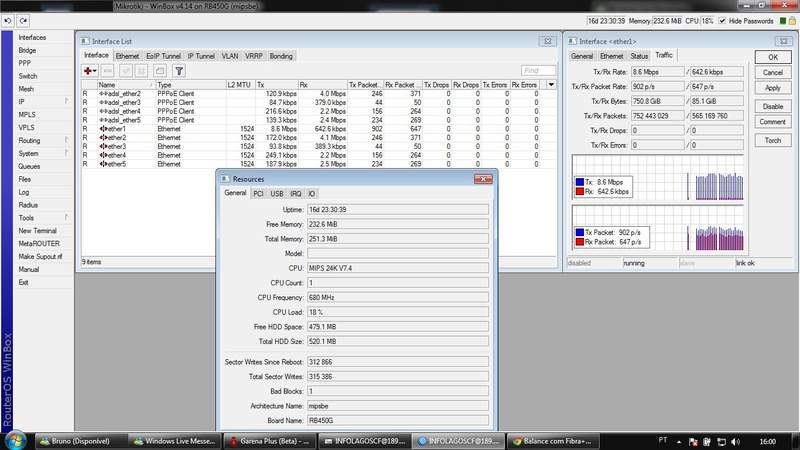Screen dimensions: 800x450
Task: Click the Redo arrow in the main toolbar
Action: [23, 21]
